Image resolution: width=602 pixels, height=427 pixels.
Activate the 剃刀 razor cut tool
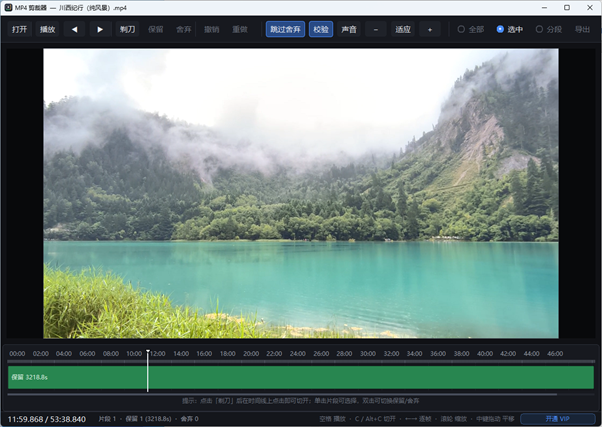[127, 29]
